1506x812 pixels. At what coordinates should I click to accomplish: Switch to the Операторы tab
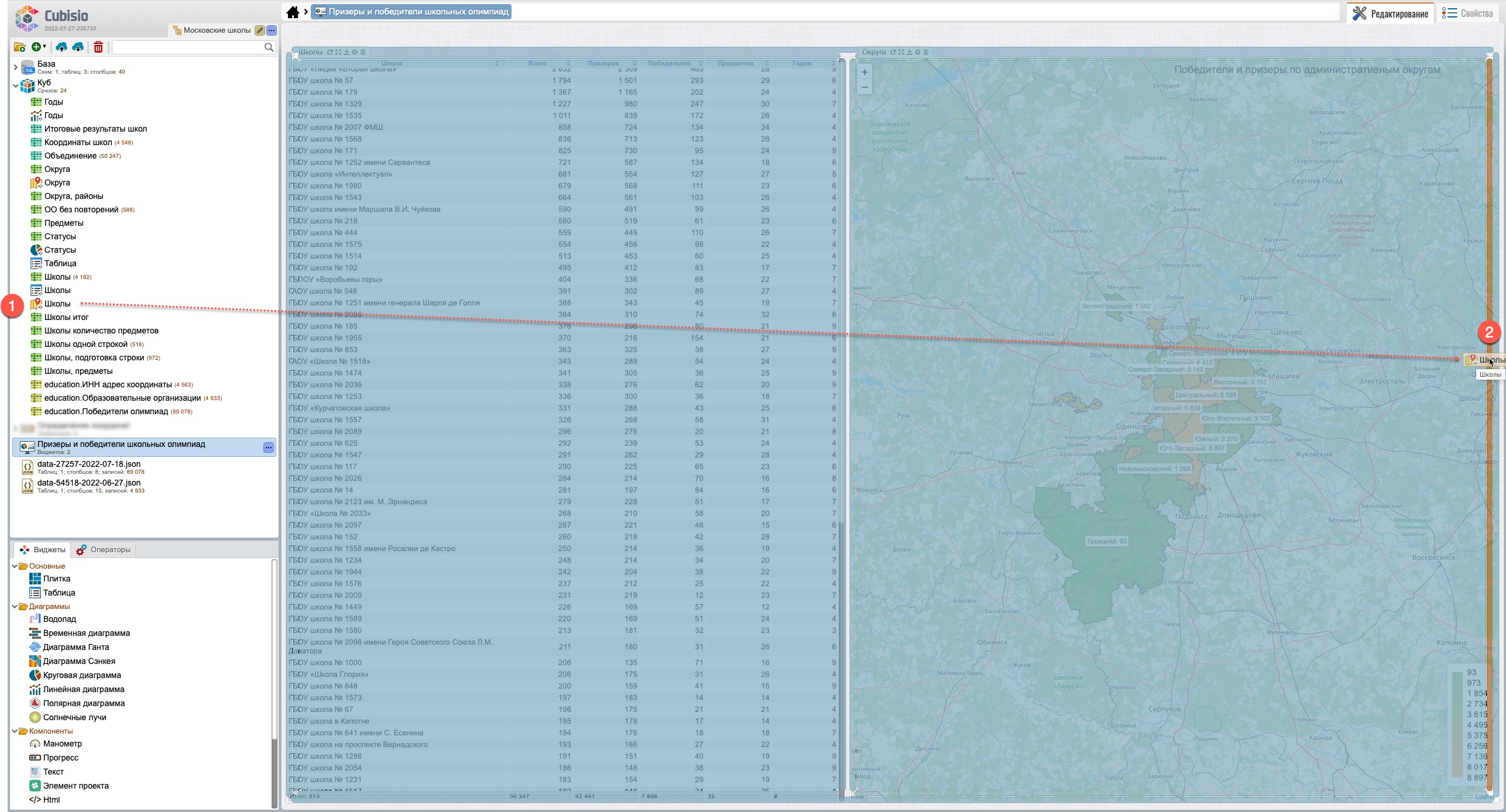pyautogui.click(x=104, y=550)
